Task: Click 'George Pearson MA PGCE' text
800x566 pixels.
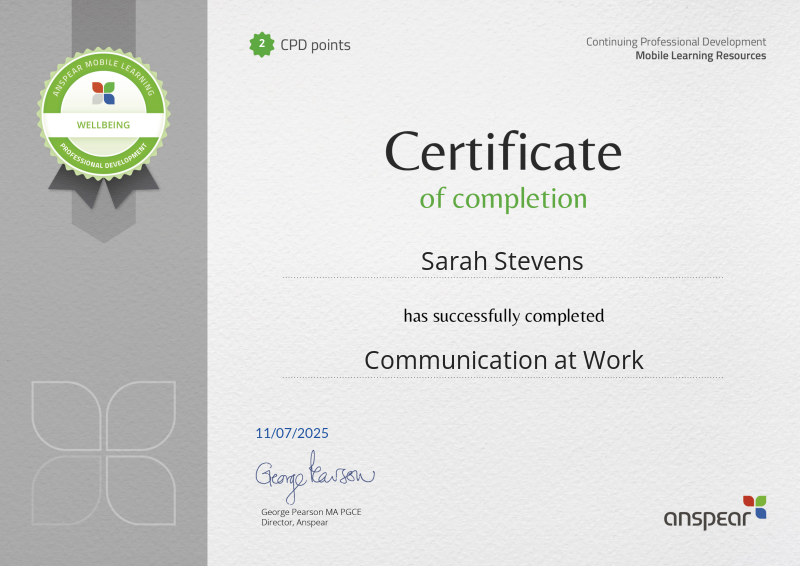Action: 311,512
